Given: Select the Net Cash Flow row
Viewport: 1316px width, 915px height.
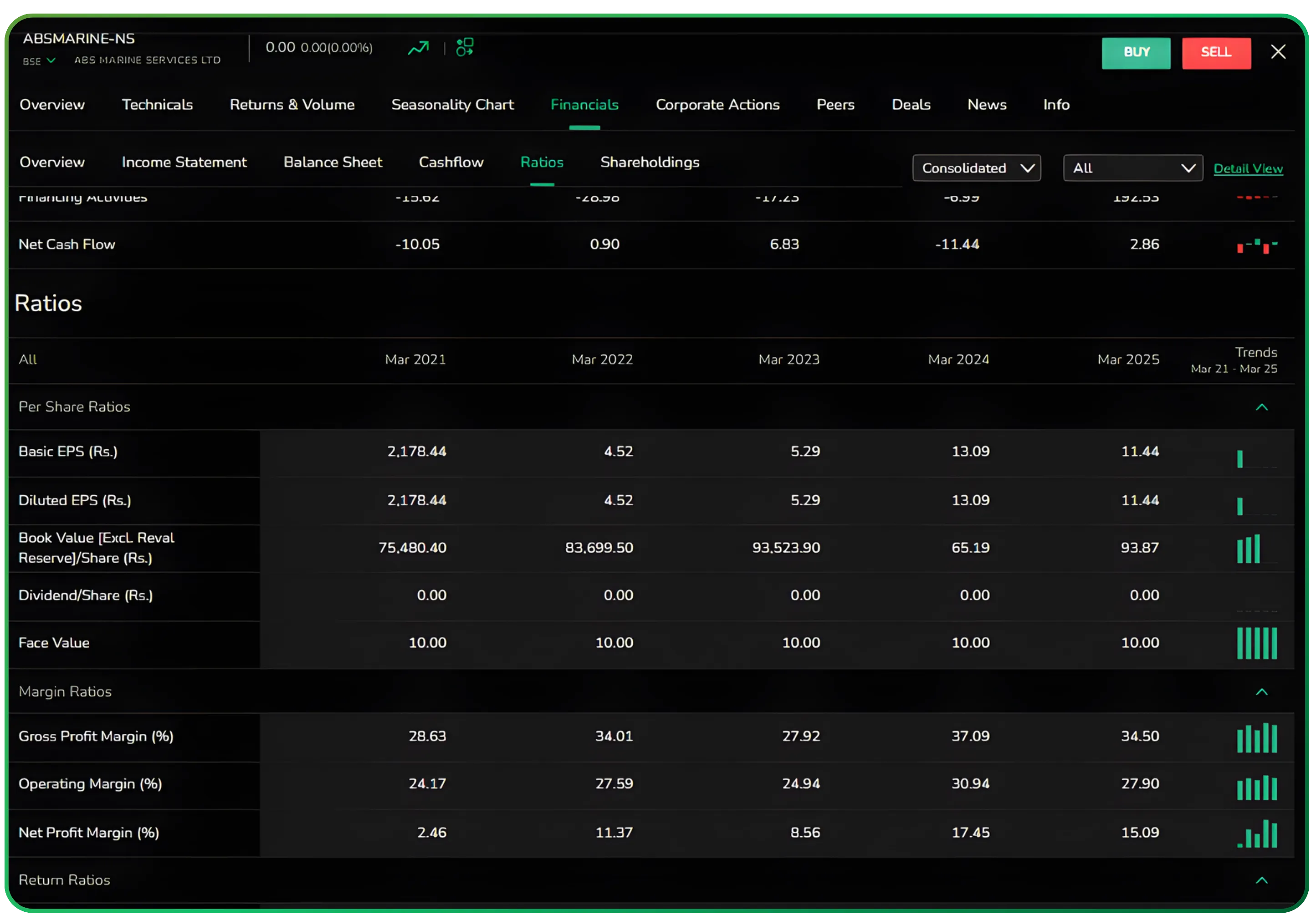Looking at the screenshot, I should 67,244.
